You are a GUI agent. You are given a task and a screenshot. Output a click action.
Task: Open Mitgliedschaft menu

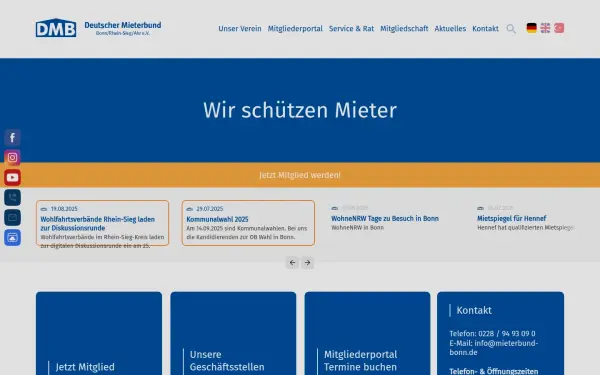tap(404, 29)
